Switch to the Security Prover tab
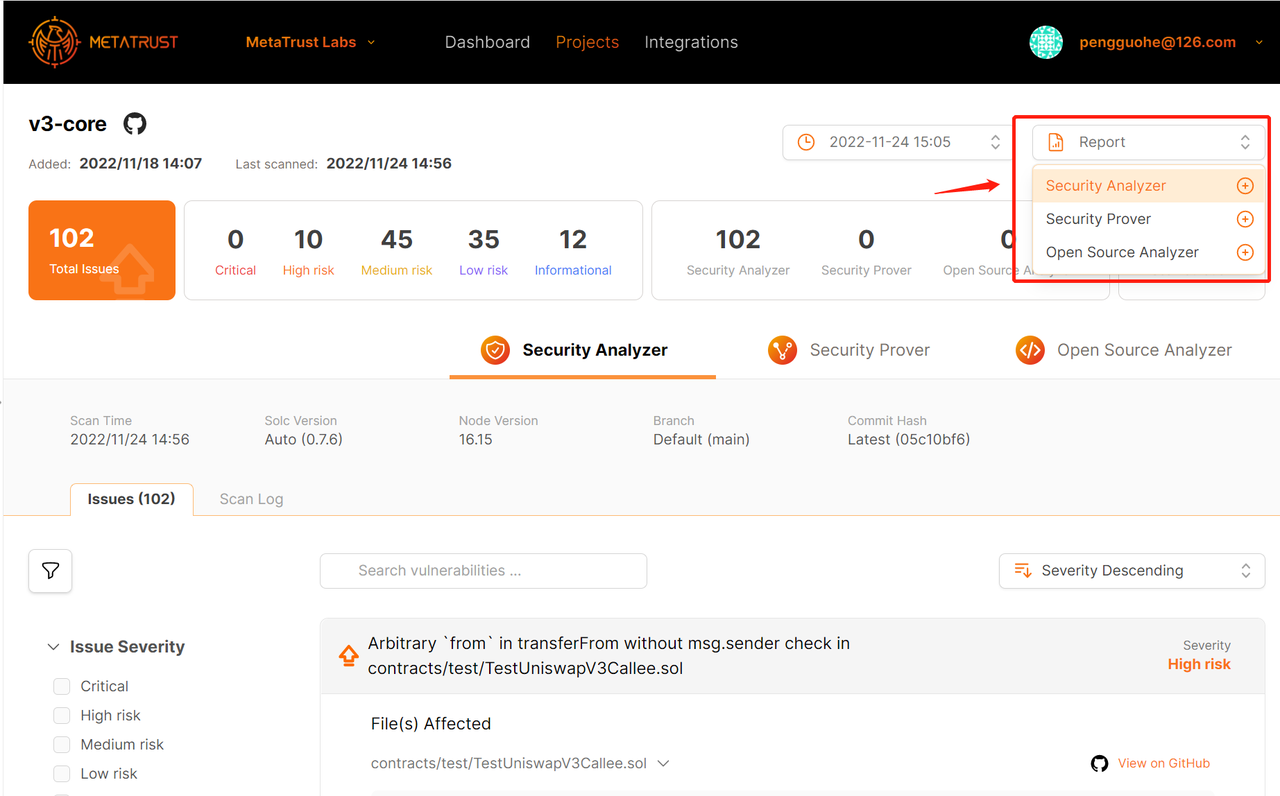 point(849,350)
